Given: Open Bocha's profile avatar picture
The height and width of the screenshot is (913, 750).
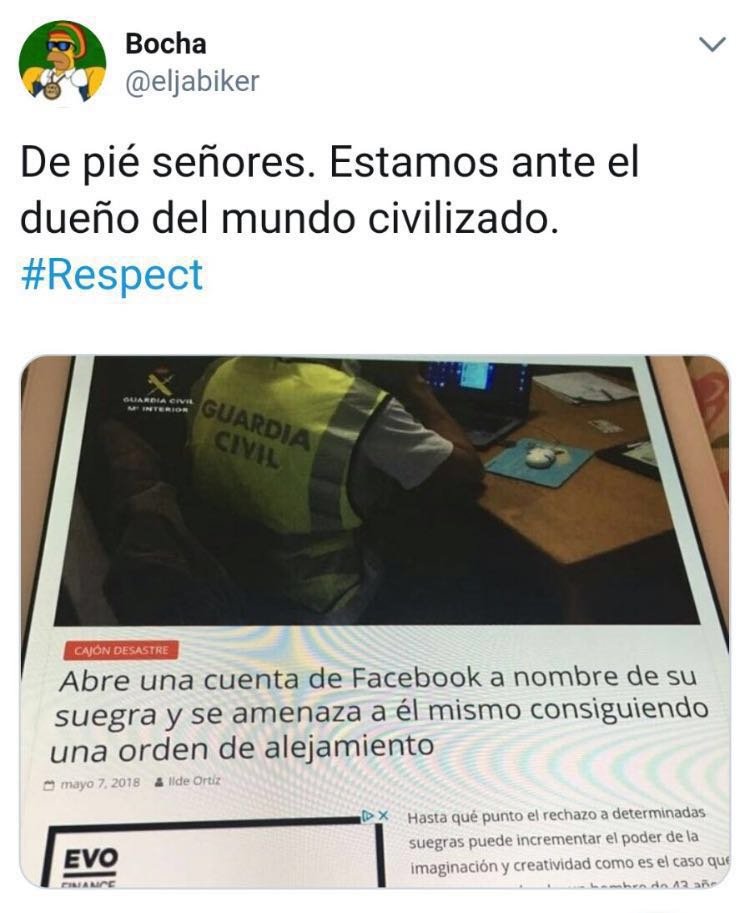Looking at the screenshot, I should click(62, 61).
